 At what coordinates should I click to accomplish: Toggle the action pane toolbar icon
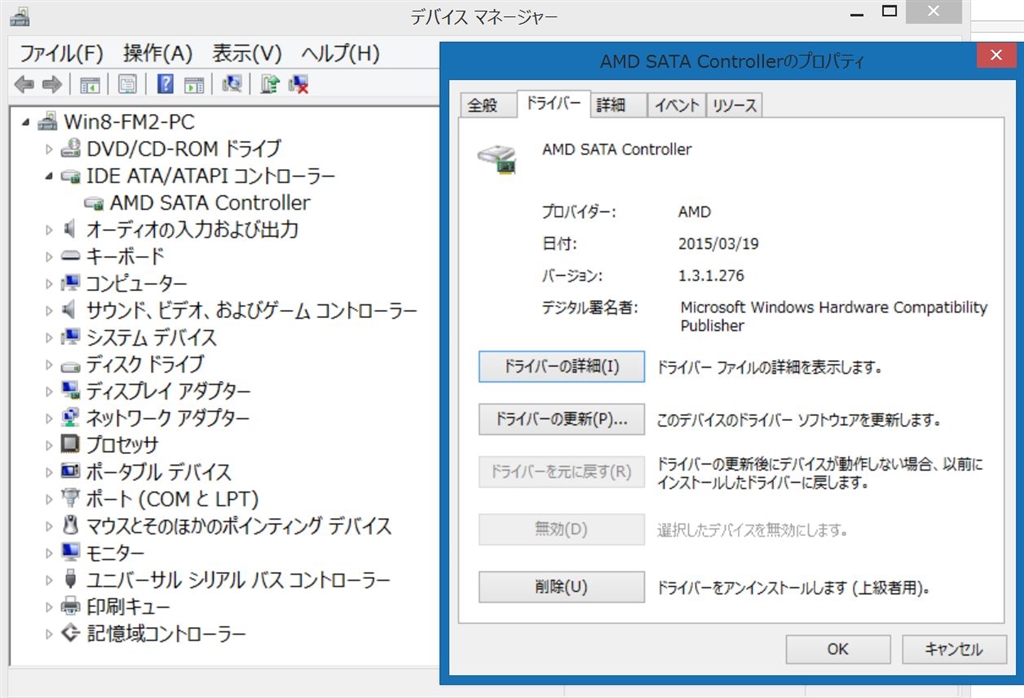pyautogui.click(x=194, y=84)
